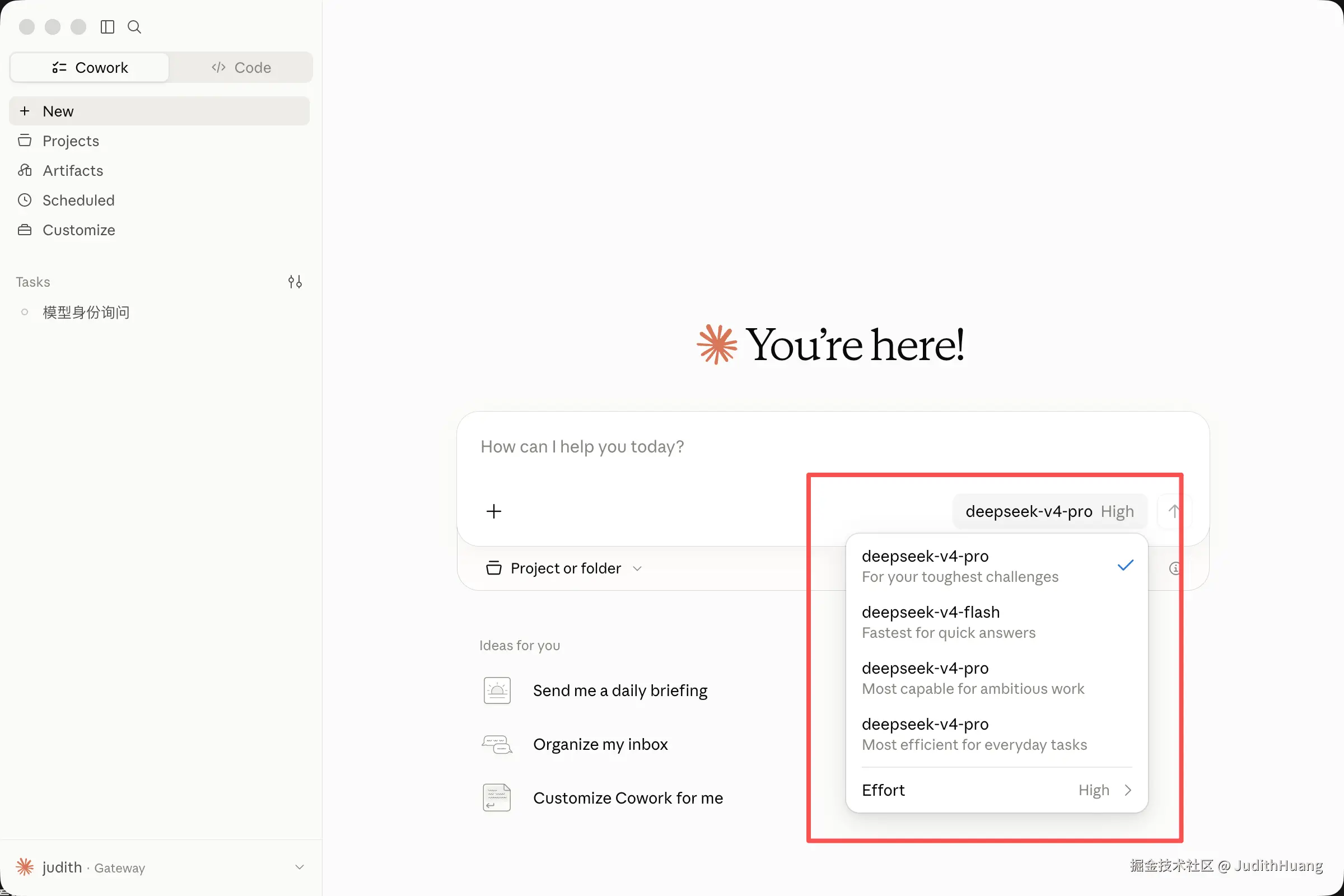Expand the Effort High submenu
The height and width of the screenshot is (896, 1344).
pyautogui.click(x=997, y=790)
